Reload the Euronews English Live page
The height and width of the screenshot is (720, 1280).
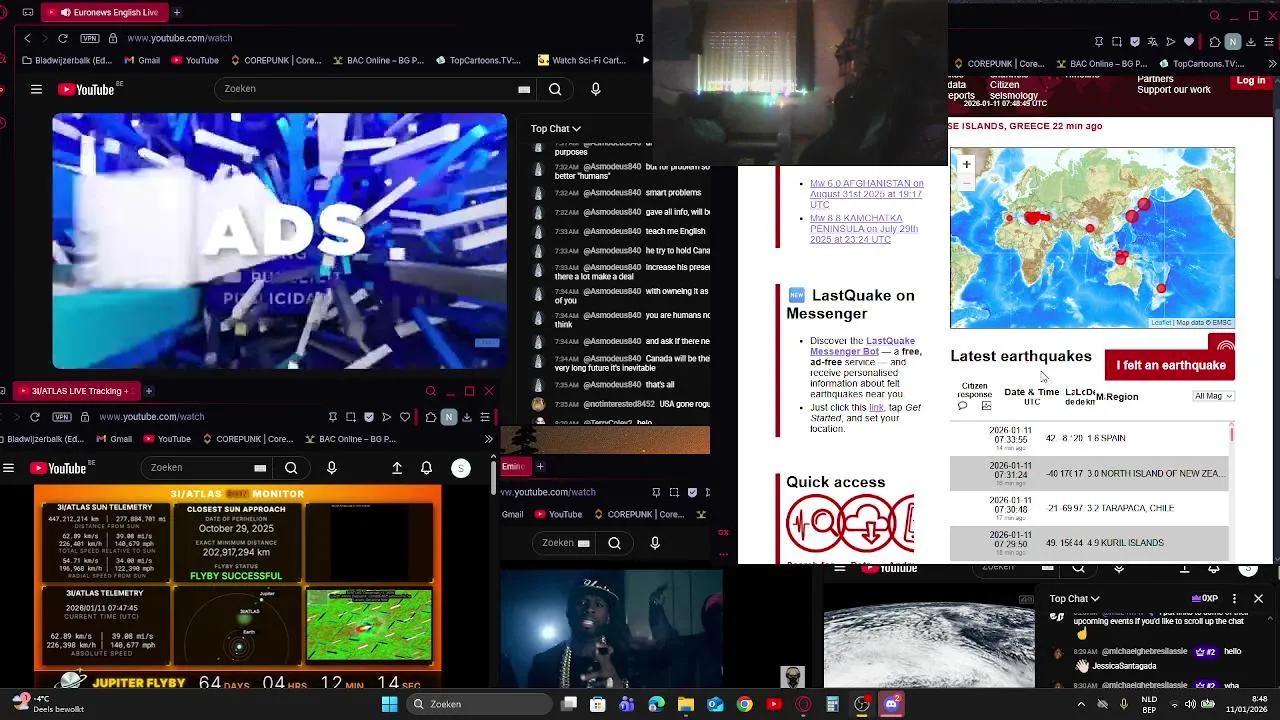[x=63, y=38]
